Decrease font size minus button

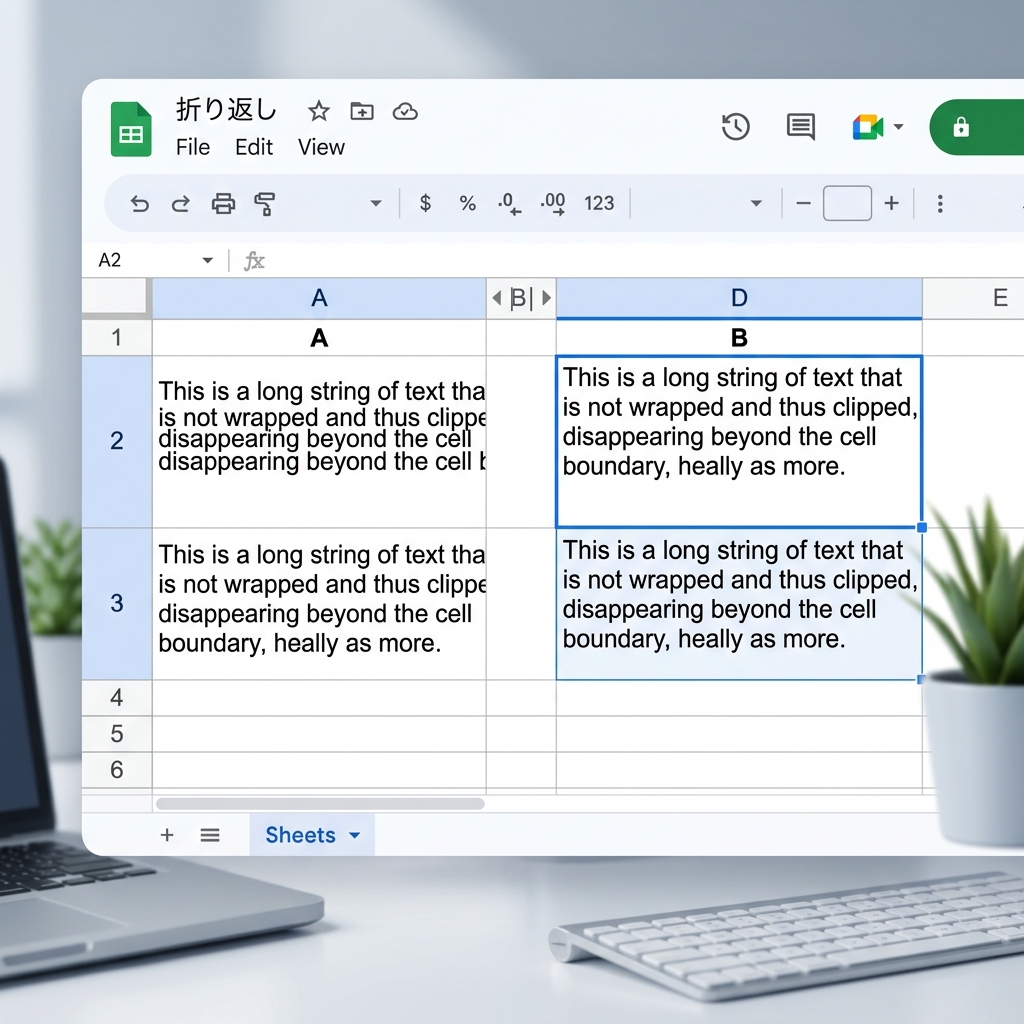(803, 203)
